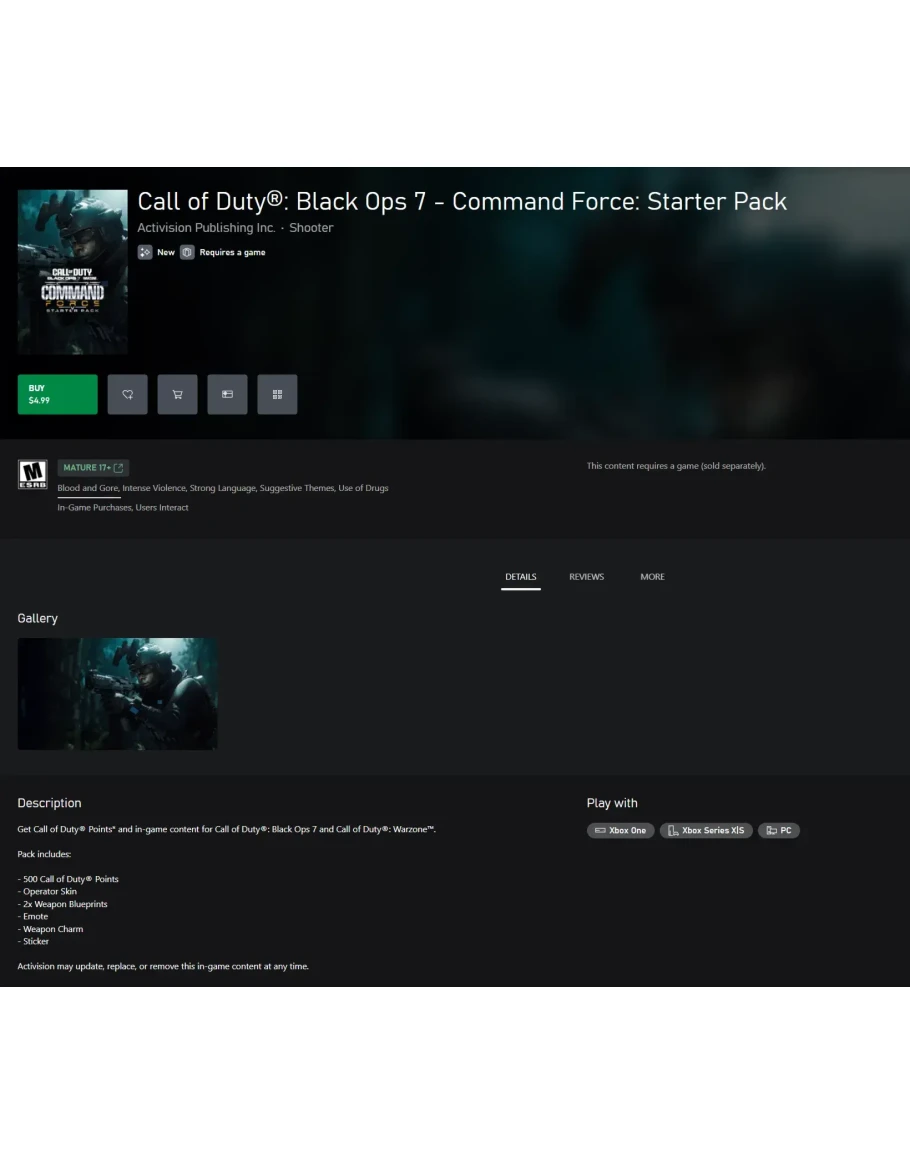Click the Command Force box art image
Image resolution: width=910 pixels, height=1155 pixels.
73,272
